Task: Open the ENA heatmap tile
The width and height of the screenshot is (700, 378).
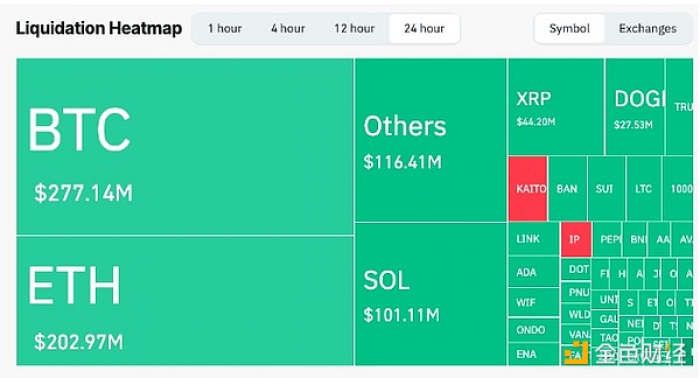Action: [533, 354]
